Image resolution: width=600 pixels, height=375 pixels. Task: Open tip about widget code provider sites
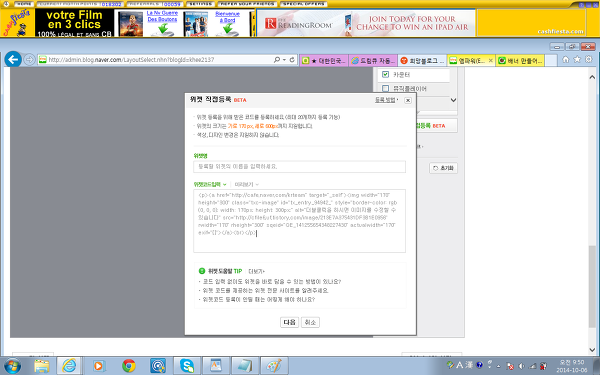pos(265,290)
